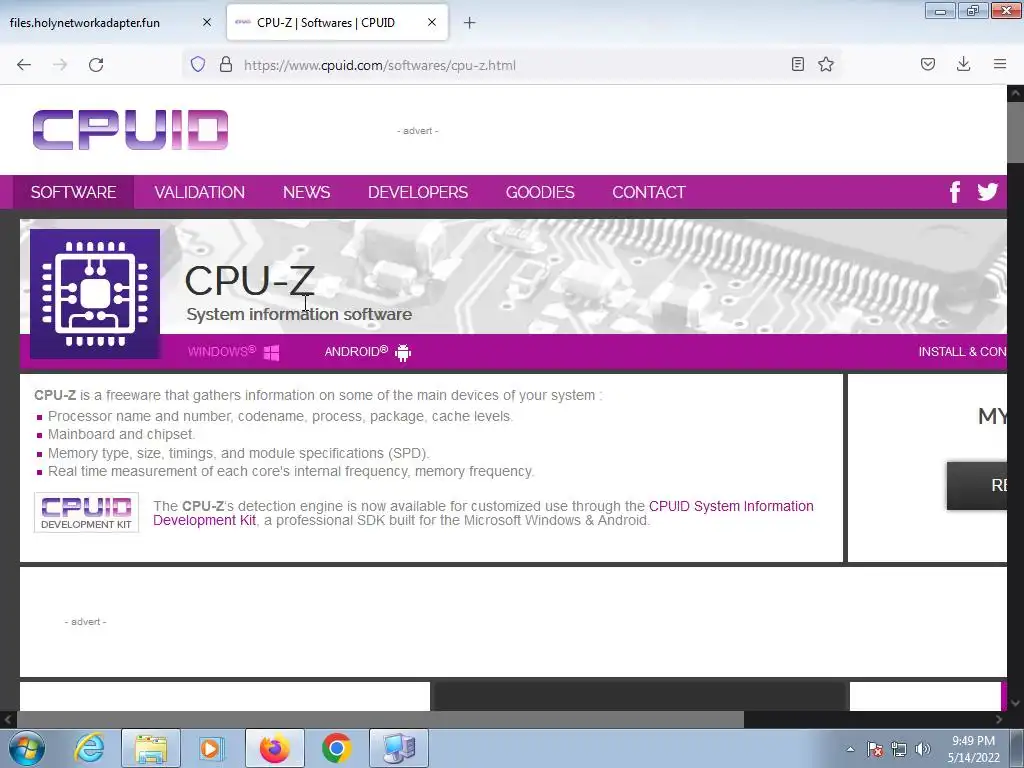
Task: Open the CONTACT navigation item
Action: (648, 192)
